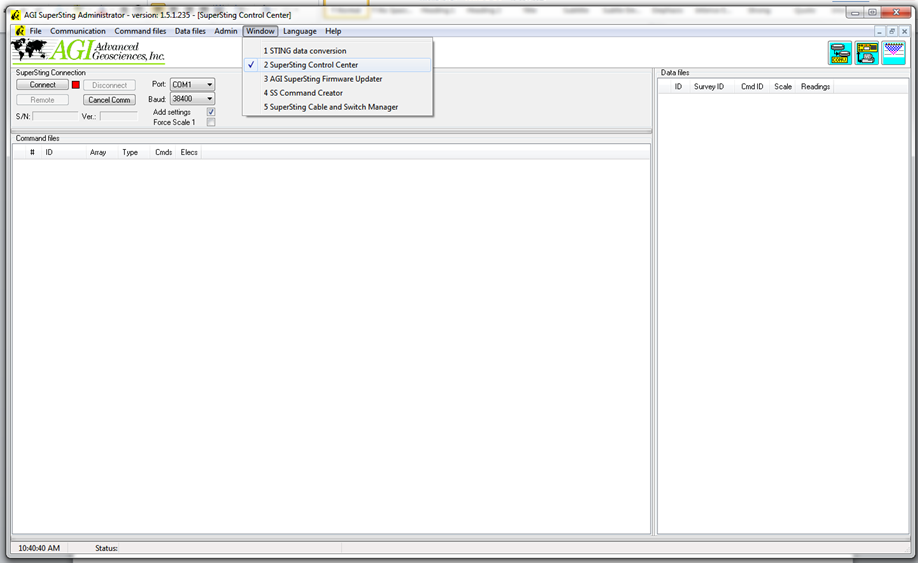Open the Language menu

coord(300,31)
